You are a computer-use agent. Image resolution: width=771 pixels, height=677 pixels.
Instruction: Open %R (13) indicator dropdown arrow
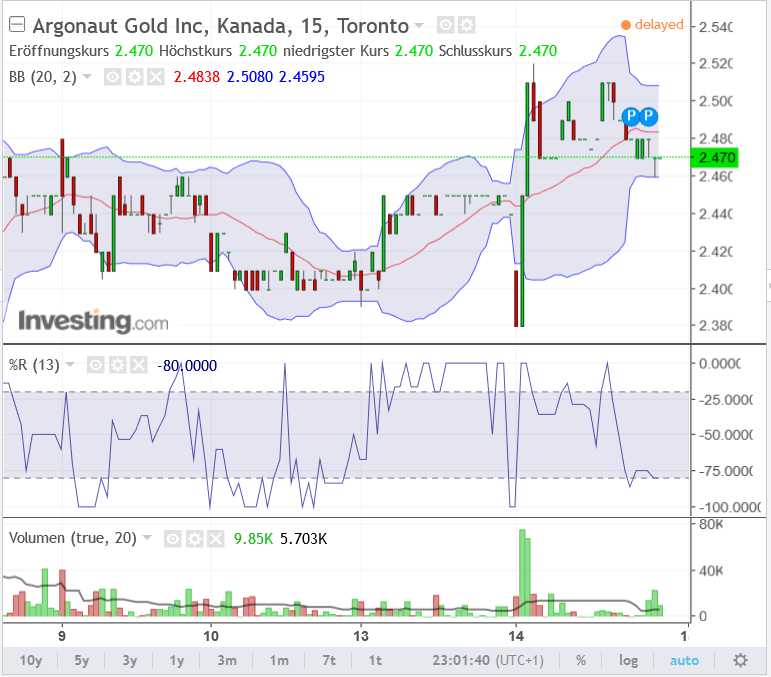pos(70,365)
